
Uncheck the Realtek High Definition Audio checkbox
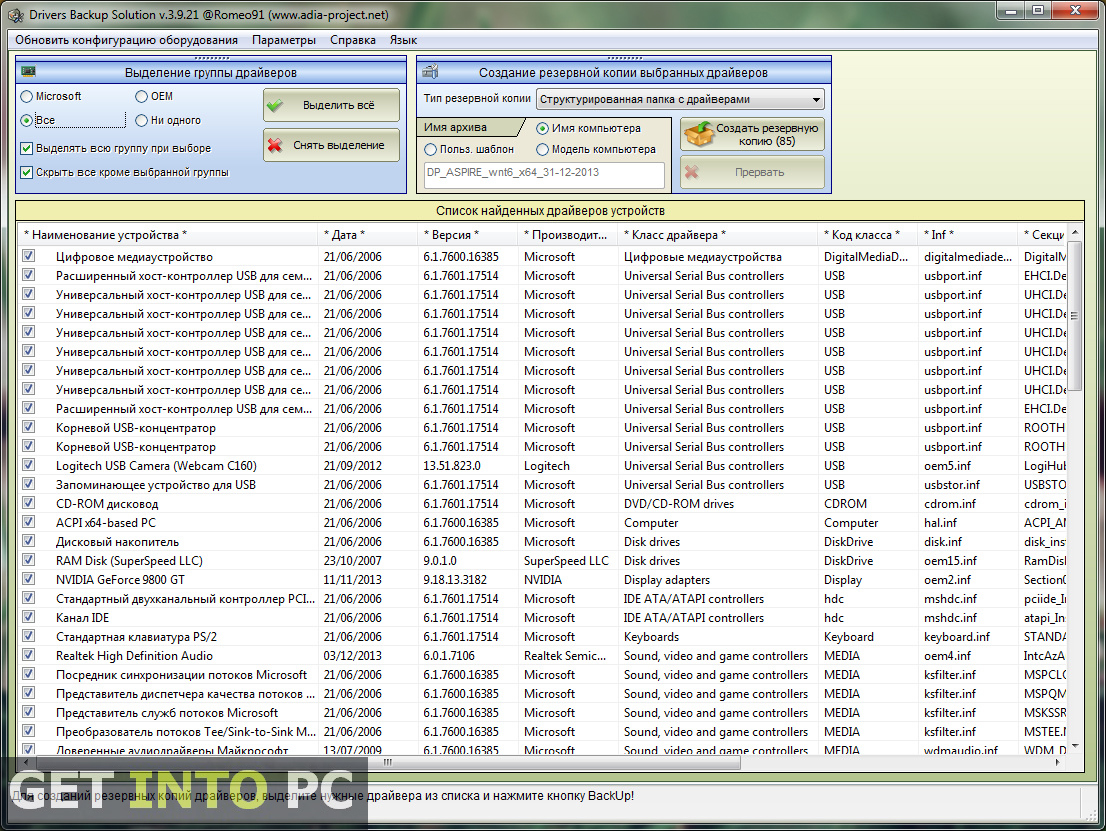pos(28,655)
